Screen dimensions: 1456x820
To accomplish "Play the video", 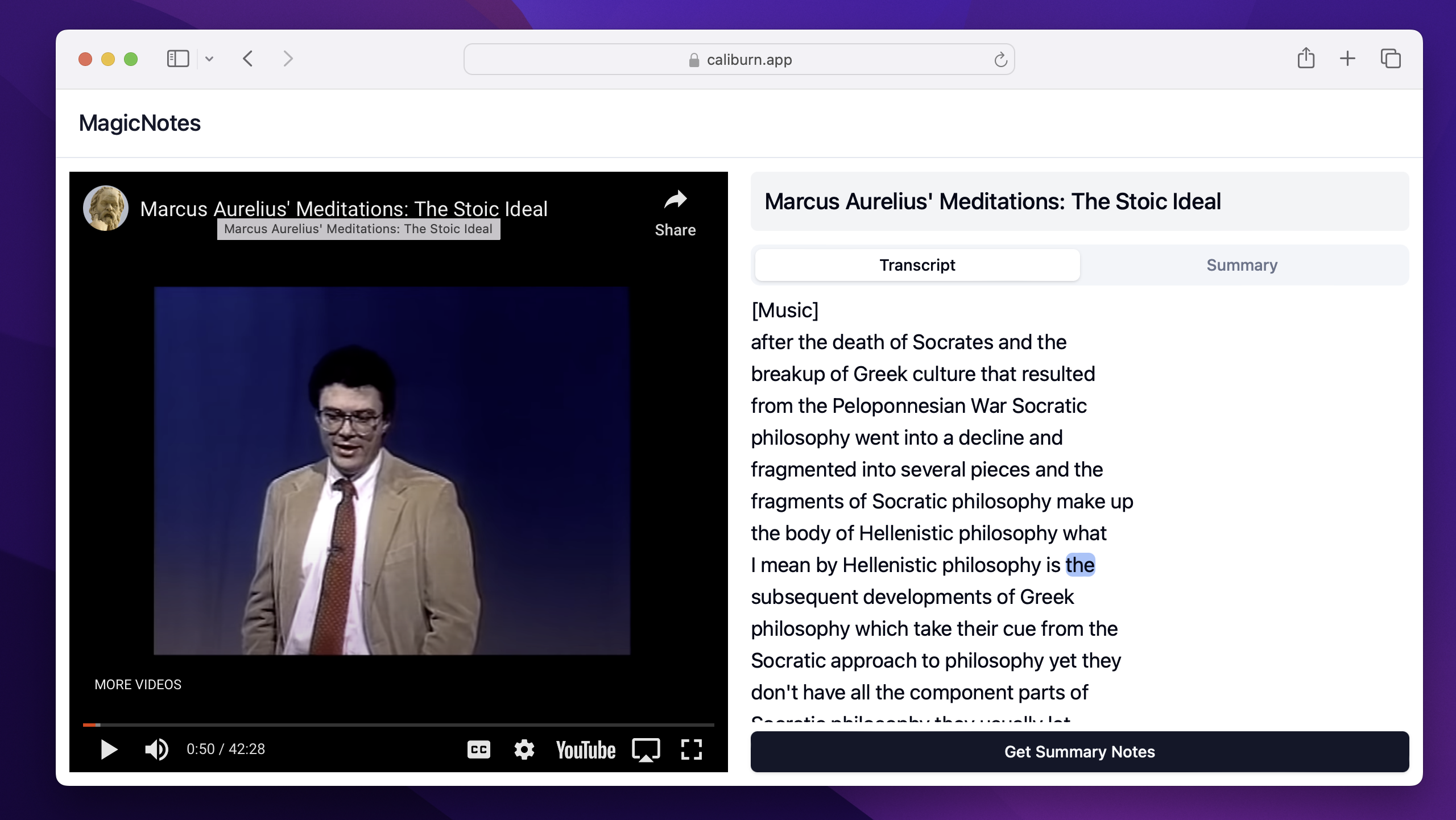I will [109, 749].
